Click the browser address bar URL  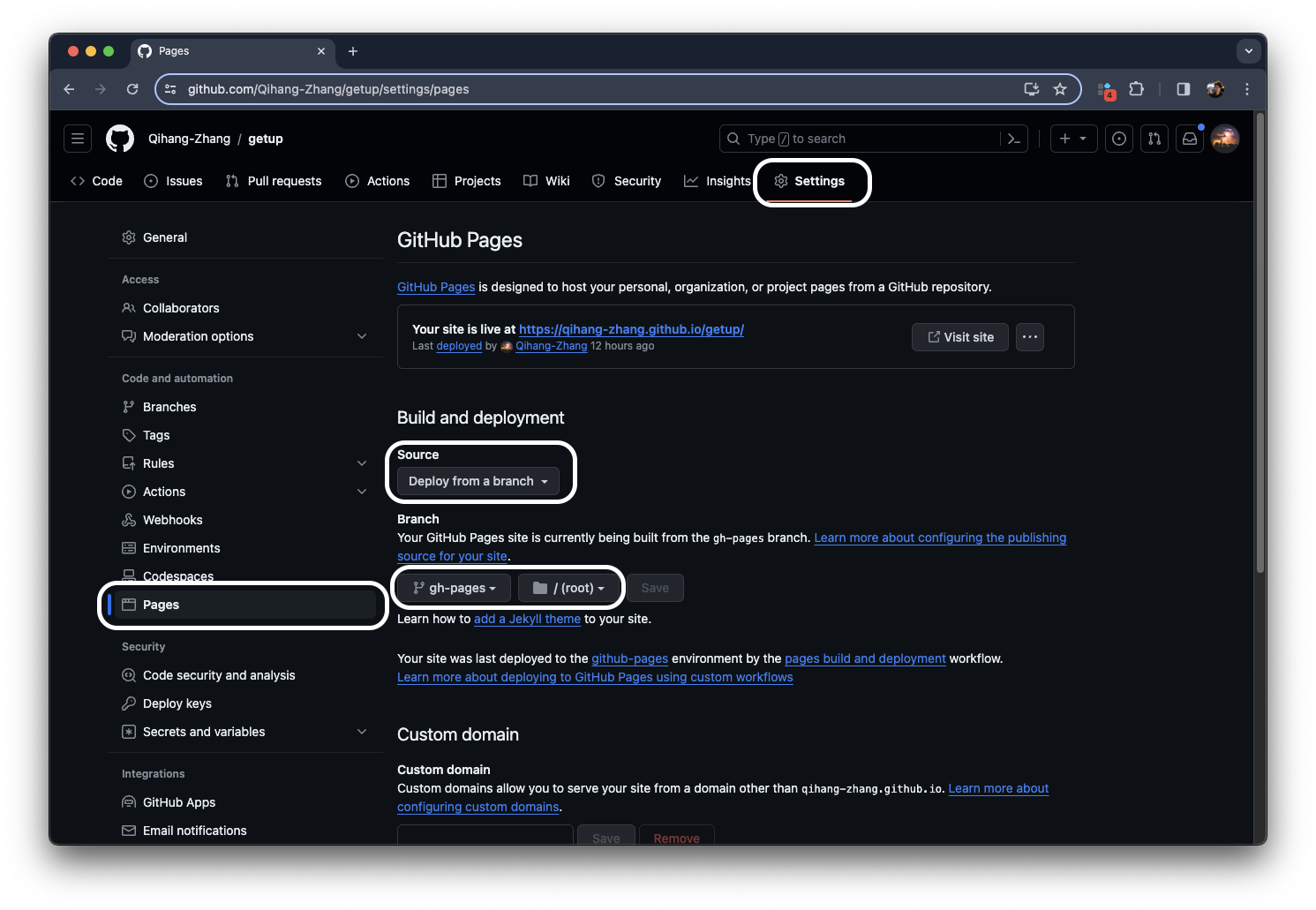click(328, 89)
